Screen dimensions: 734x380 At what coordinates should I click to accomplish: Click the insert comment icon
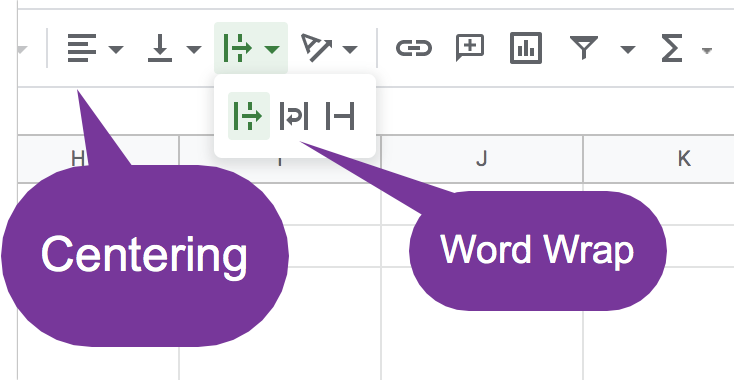[x=470, y=48]
